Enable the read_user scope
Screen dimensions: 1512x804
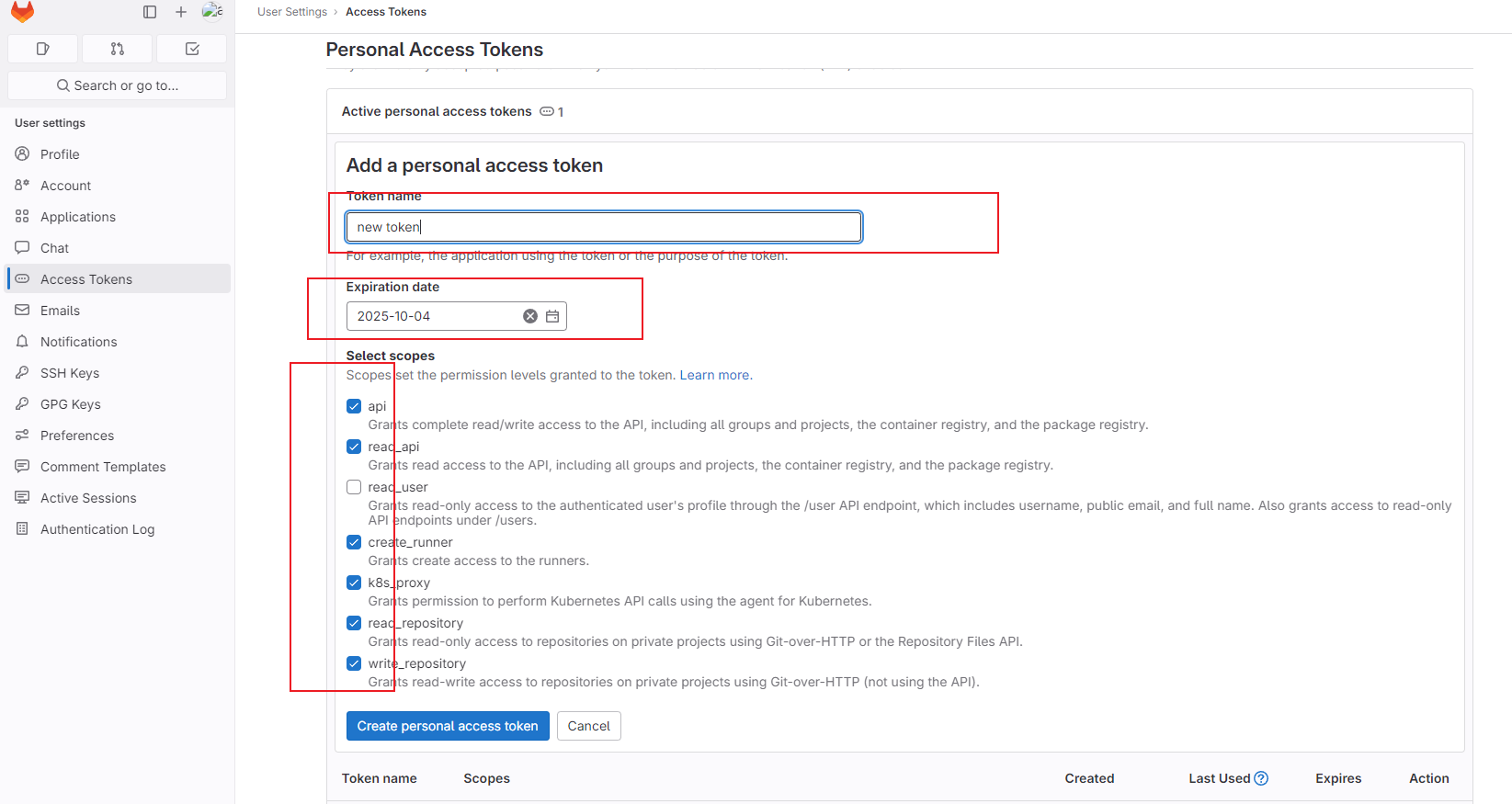click(x=354, y=487)
